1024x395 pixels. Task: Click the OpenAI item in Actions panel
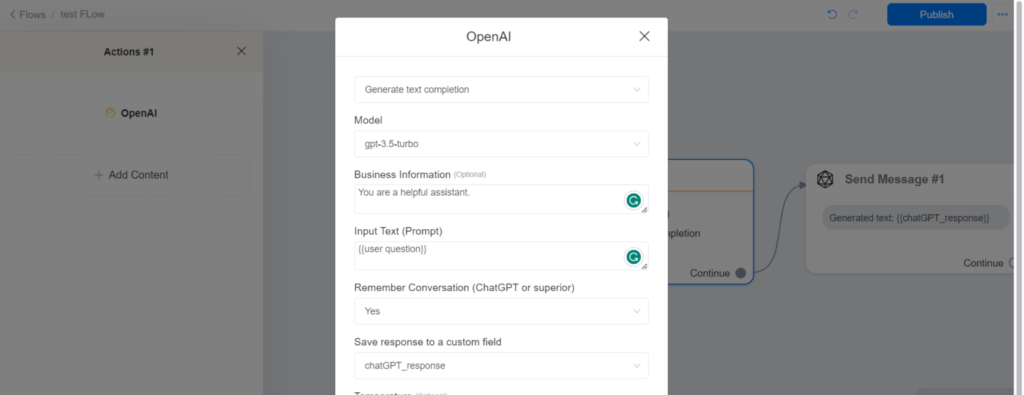coord(131,113)
